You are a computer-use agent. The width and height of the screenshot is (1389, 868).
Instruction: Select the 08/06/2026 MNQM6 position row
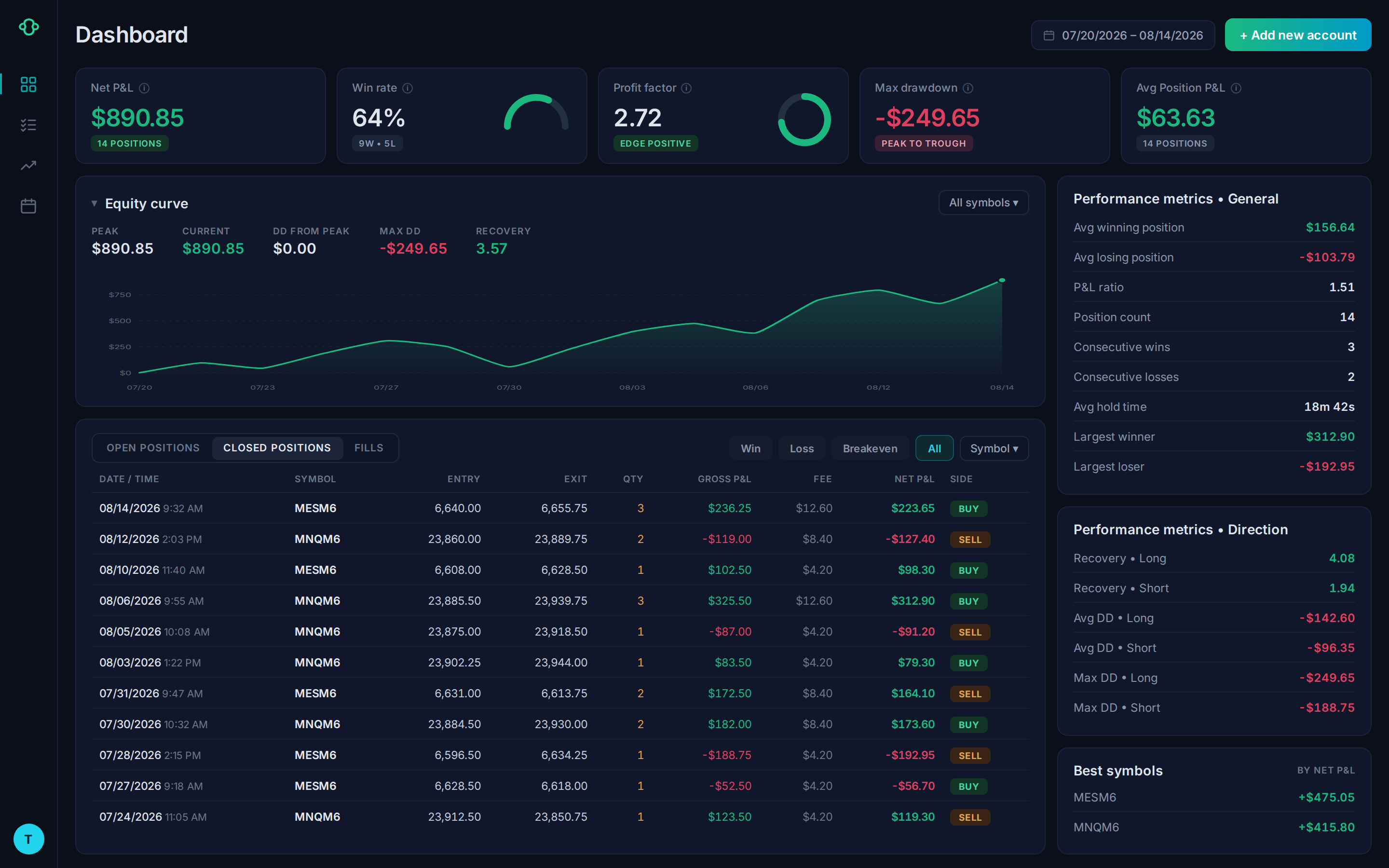(559, 600)
